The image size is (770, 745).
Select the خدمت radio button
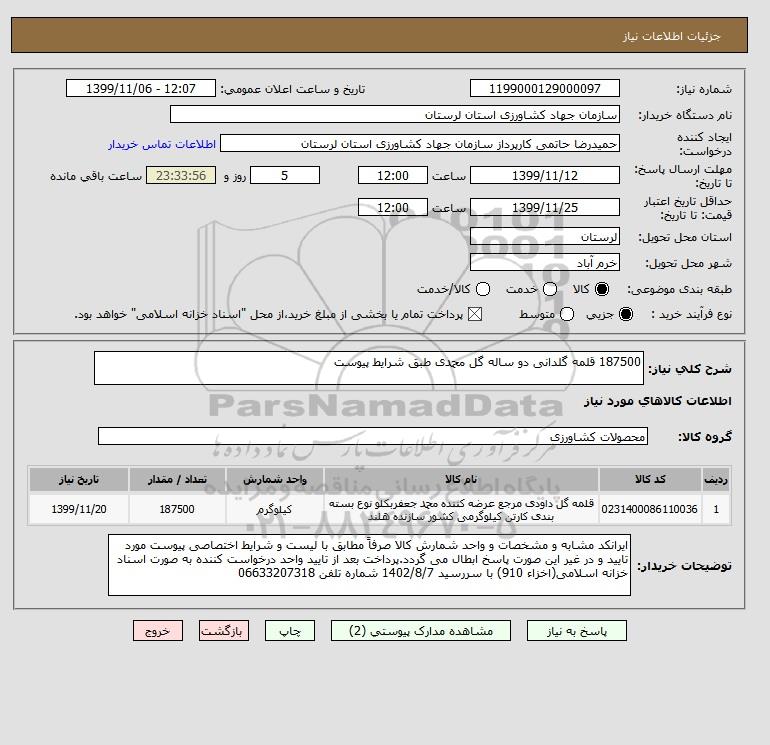pos(550,289)
